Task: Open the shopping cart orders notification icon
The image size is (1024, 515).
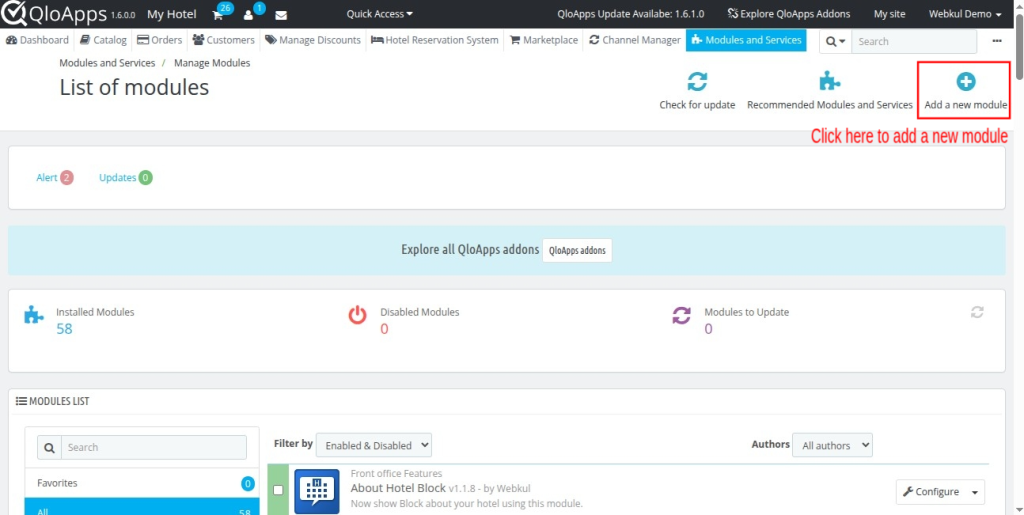Action: click(x=218, y=15)
